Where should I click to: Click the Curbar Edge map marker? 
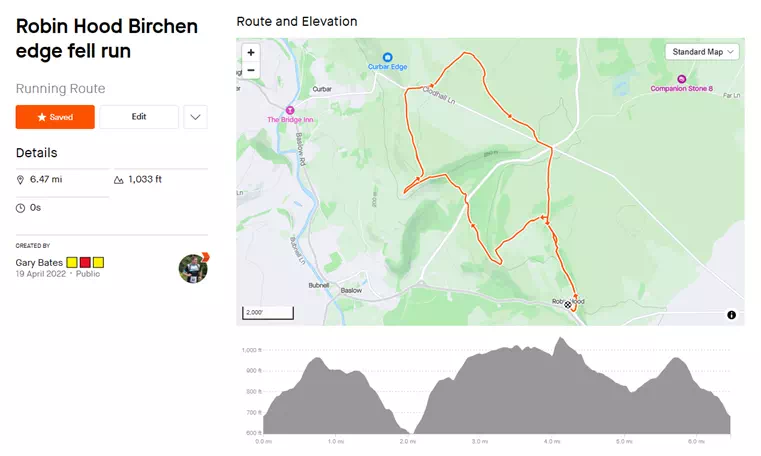(388, 57)
